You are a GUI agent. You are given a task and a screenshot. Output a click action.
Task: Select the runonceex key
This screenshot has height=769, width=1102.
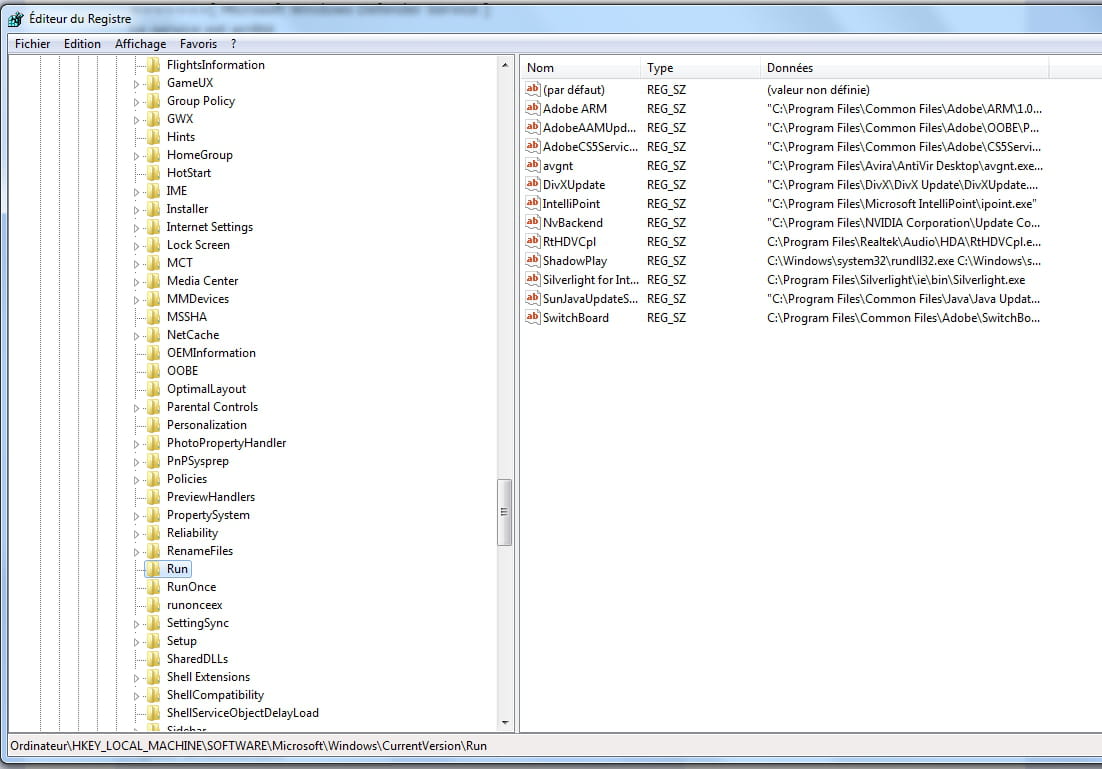pyautogui.click(x=194, y=605)
